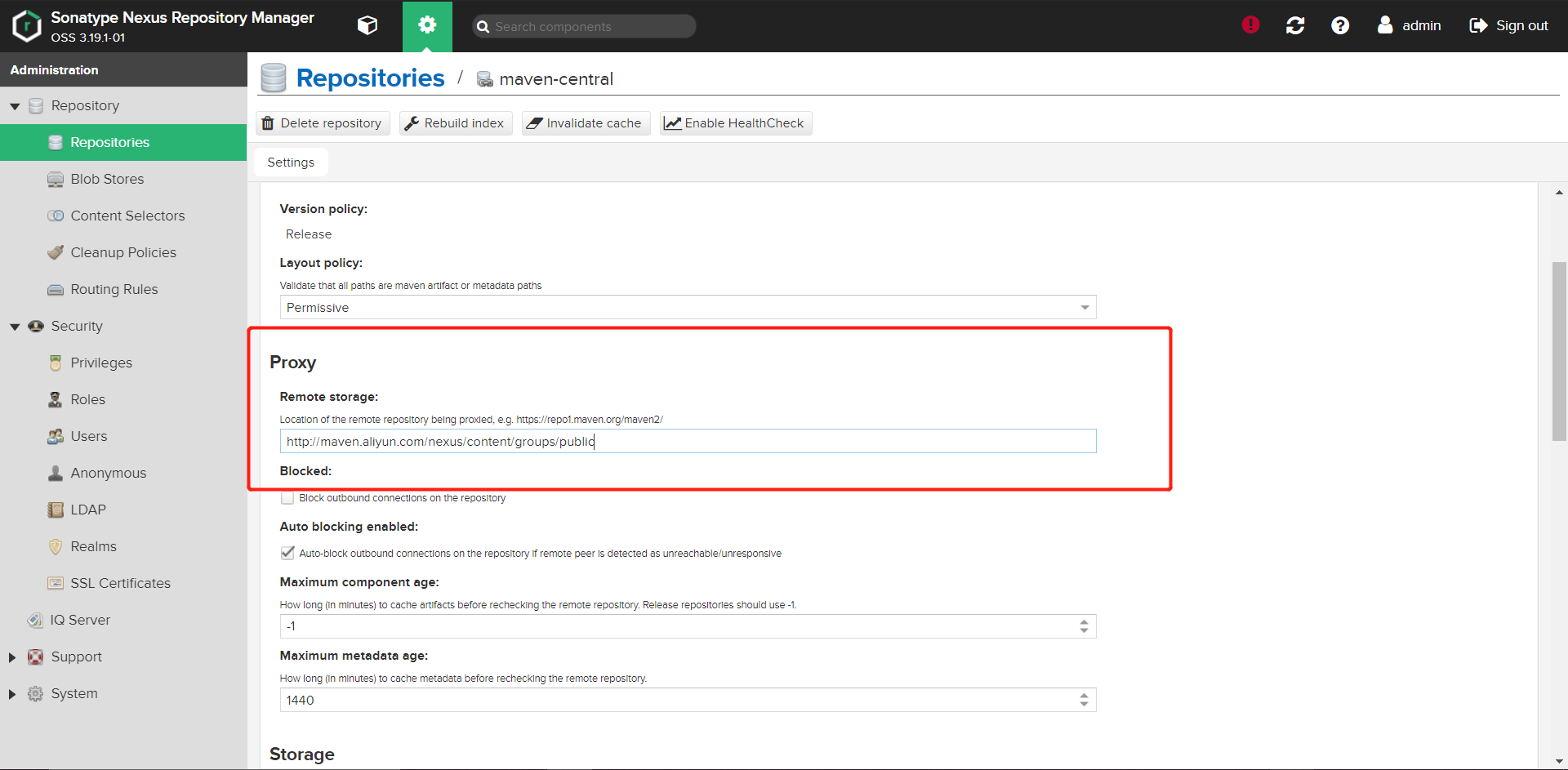This screenshot has width=1568, height=770.
Task: Increase Maximum component age with up arrow
Action: coord(1084,622)
